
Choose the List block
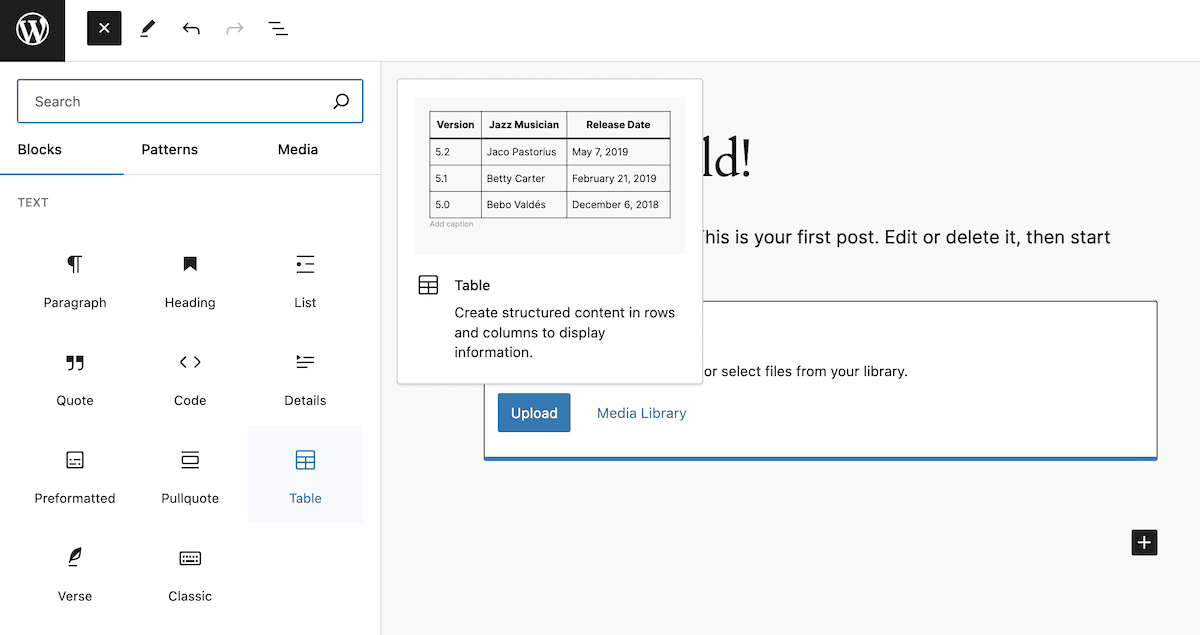305,283
